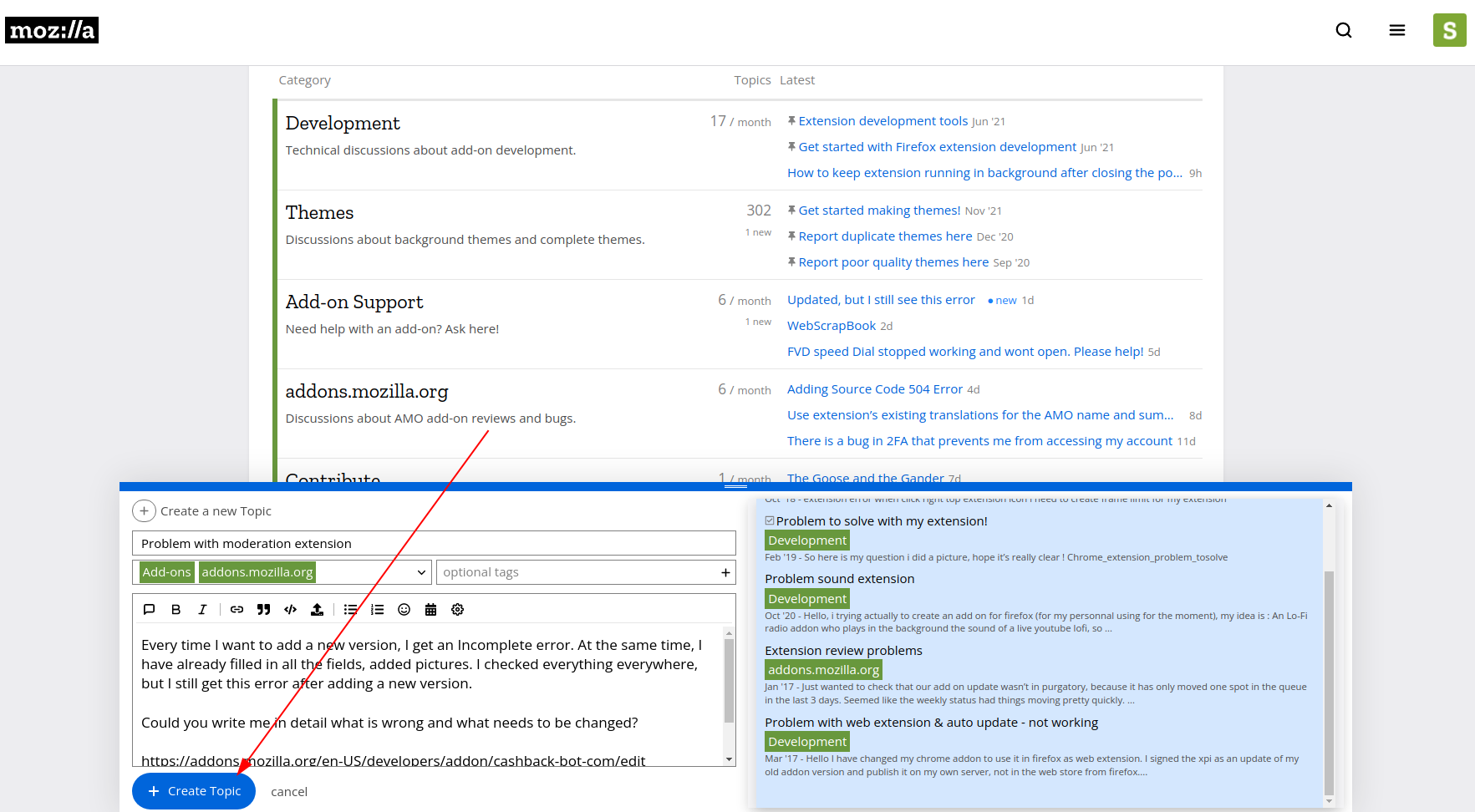
Task: Open Updated, but I still see this error
Action: tap(881, 300)
